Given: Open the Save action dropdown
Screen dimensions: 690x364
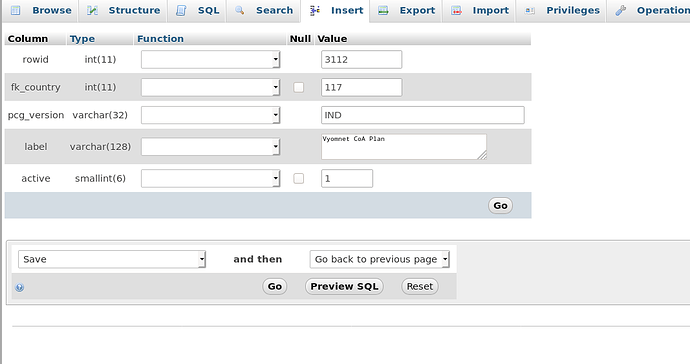Looking at the screenshot, I should 112,259.
